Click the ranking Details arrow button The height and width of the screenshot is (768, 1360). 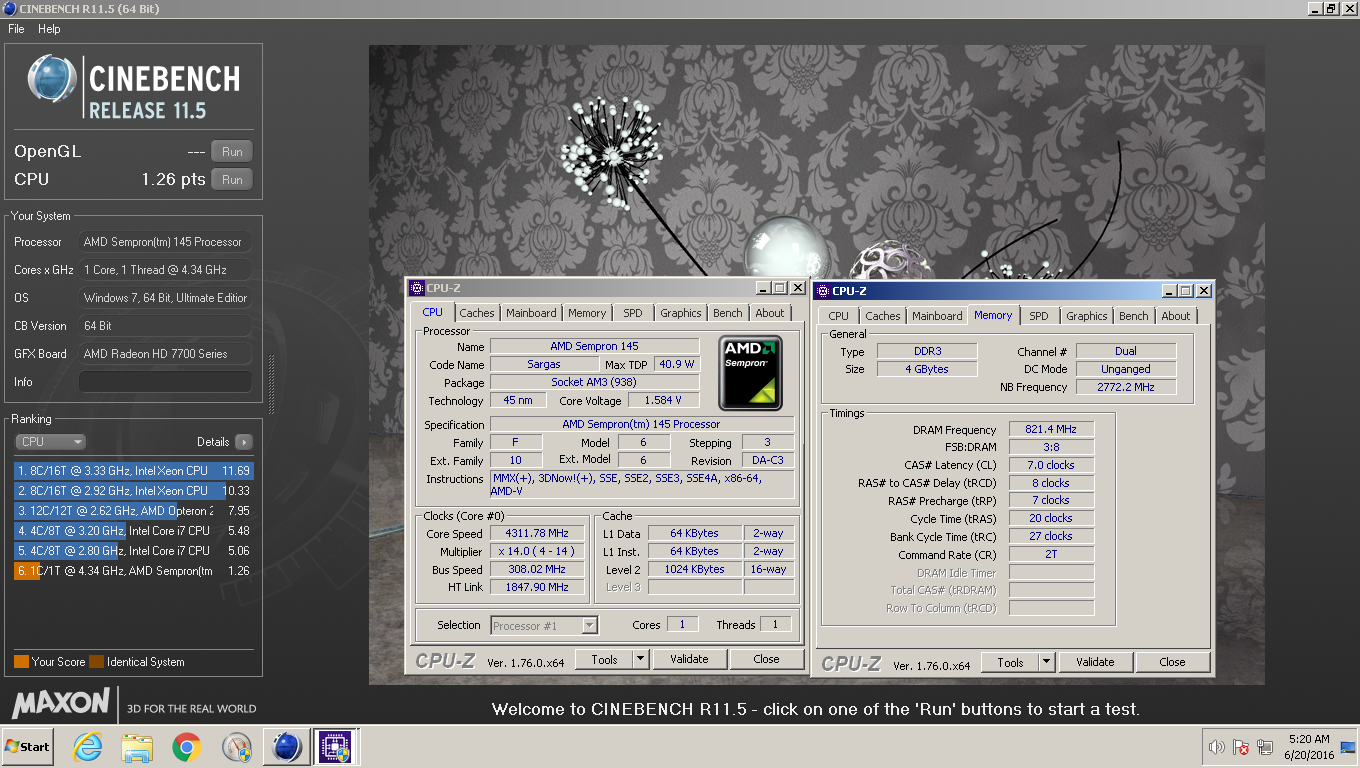[x=243, y=442]
